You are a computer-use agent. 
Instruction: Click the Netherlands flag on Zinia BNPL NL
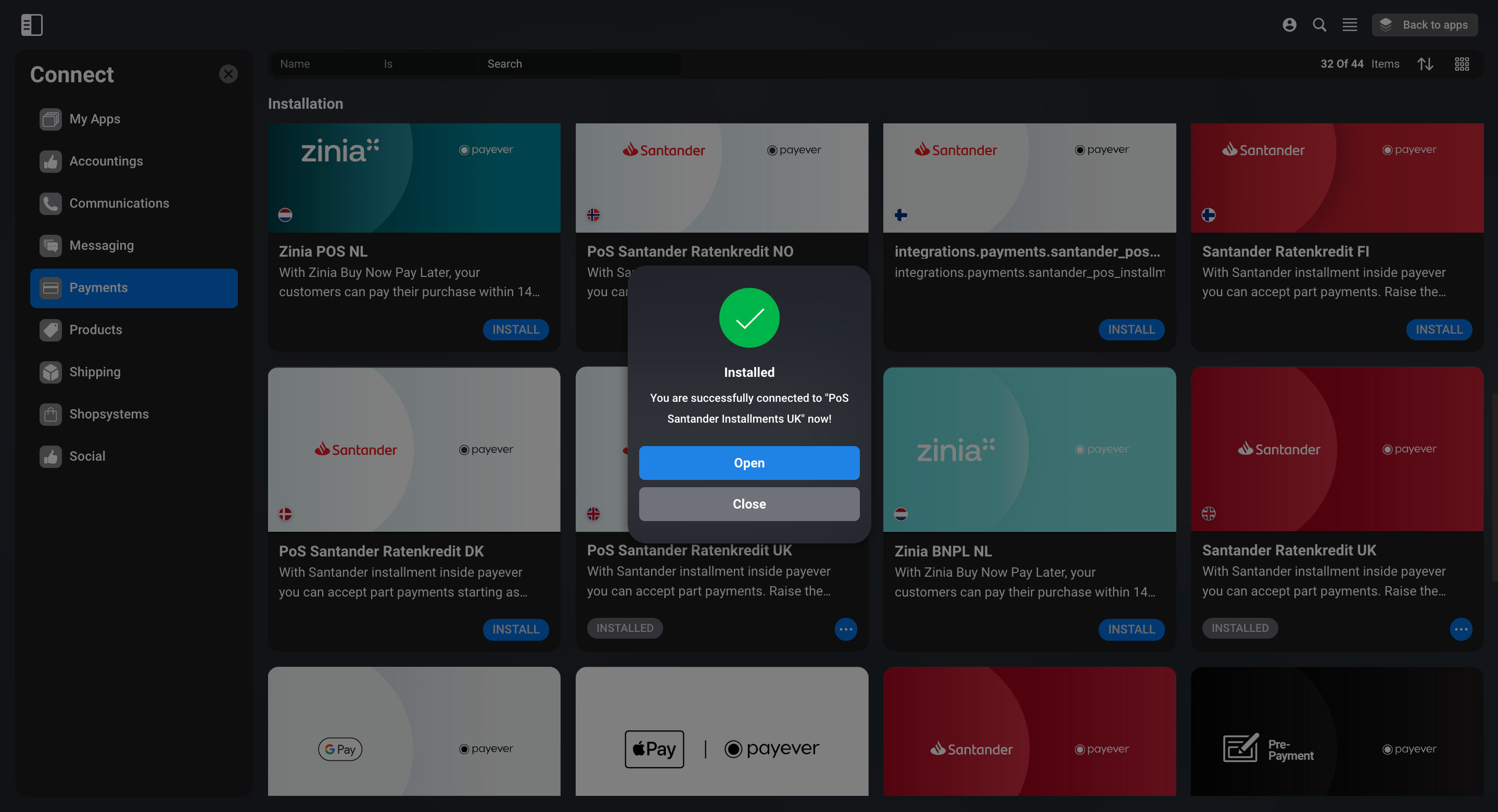[x=901, y=514]
